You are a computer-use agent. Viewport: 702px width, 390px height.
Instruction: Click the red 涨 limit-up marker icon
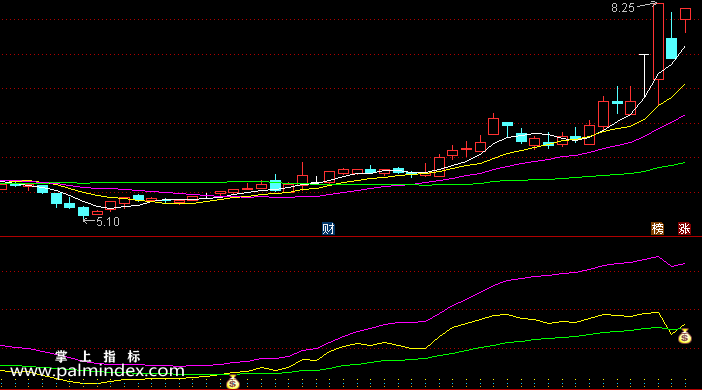[x=684, y=229]
